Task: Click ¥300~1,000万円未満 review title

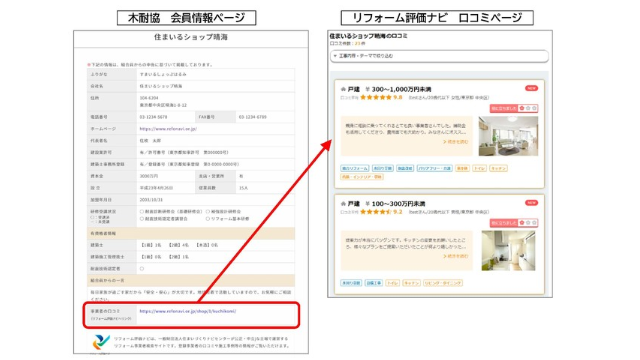Action: pyautogui.click(x=398, y=89)
